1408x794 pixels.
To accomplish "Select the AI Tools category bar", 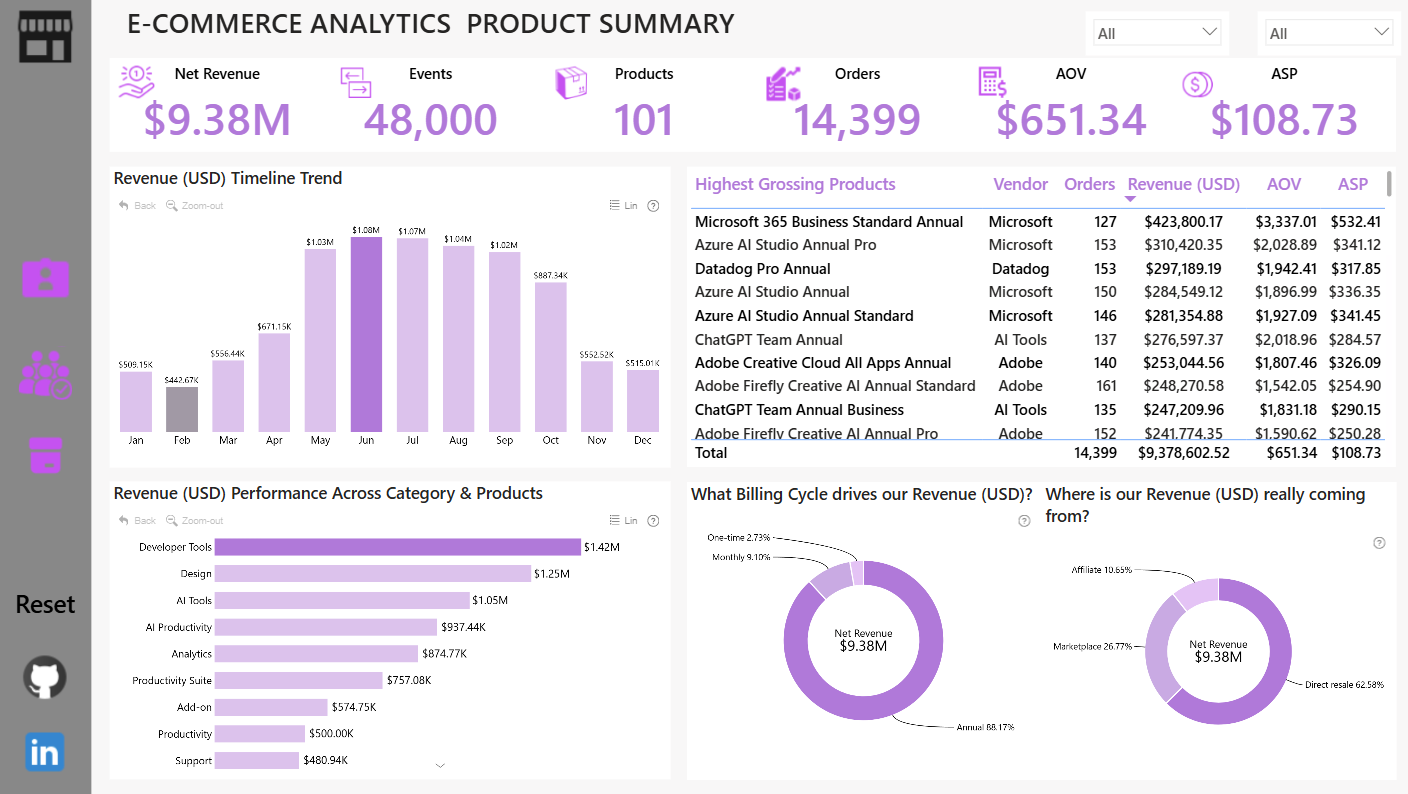I will pyautogui.click(x=342, y=600).
